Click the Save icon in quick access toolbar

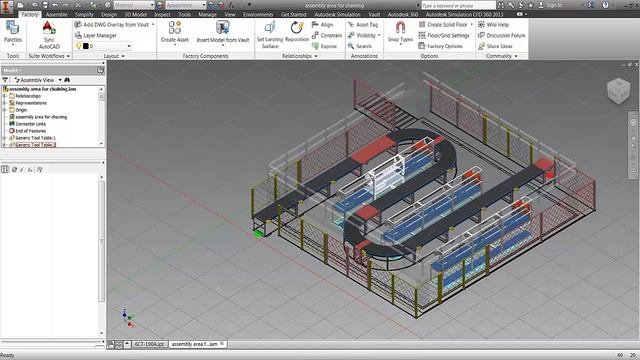(44, 5)
